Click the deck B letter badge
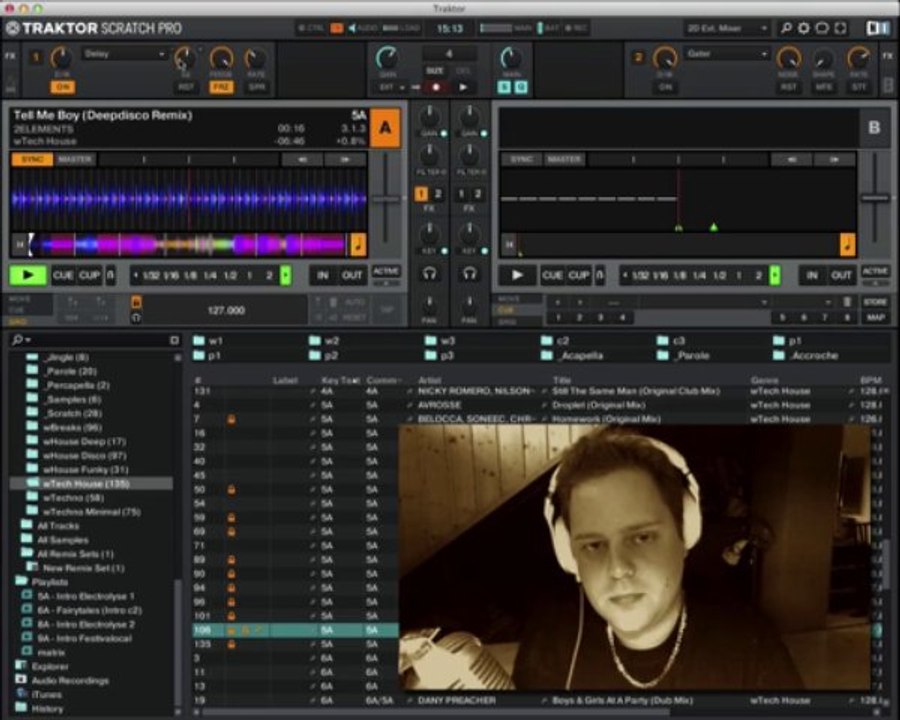This screenshot has width=900, height=720. (874, 127)
